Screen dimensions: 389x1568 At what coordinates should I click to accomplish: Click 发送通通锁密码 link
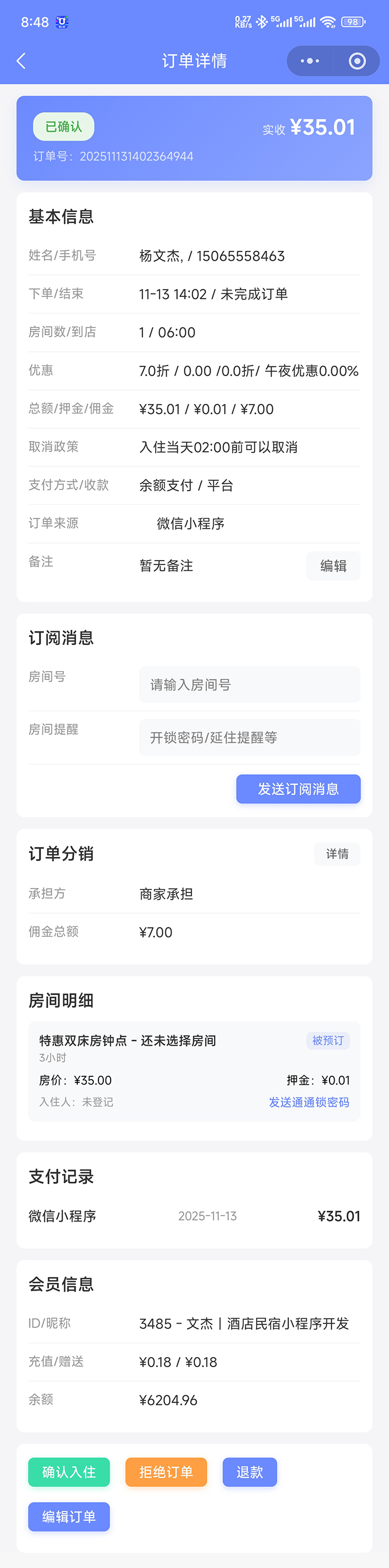click(308, 1102)
